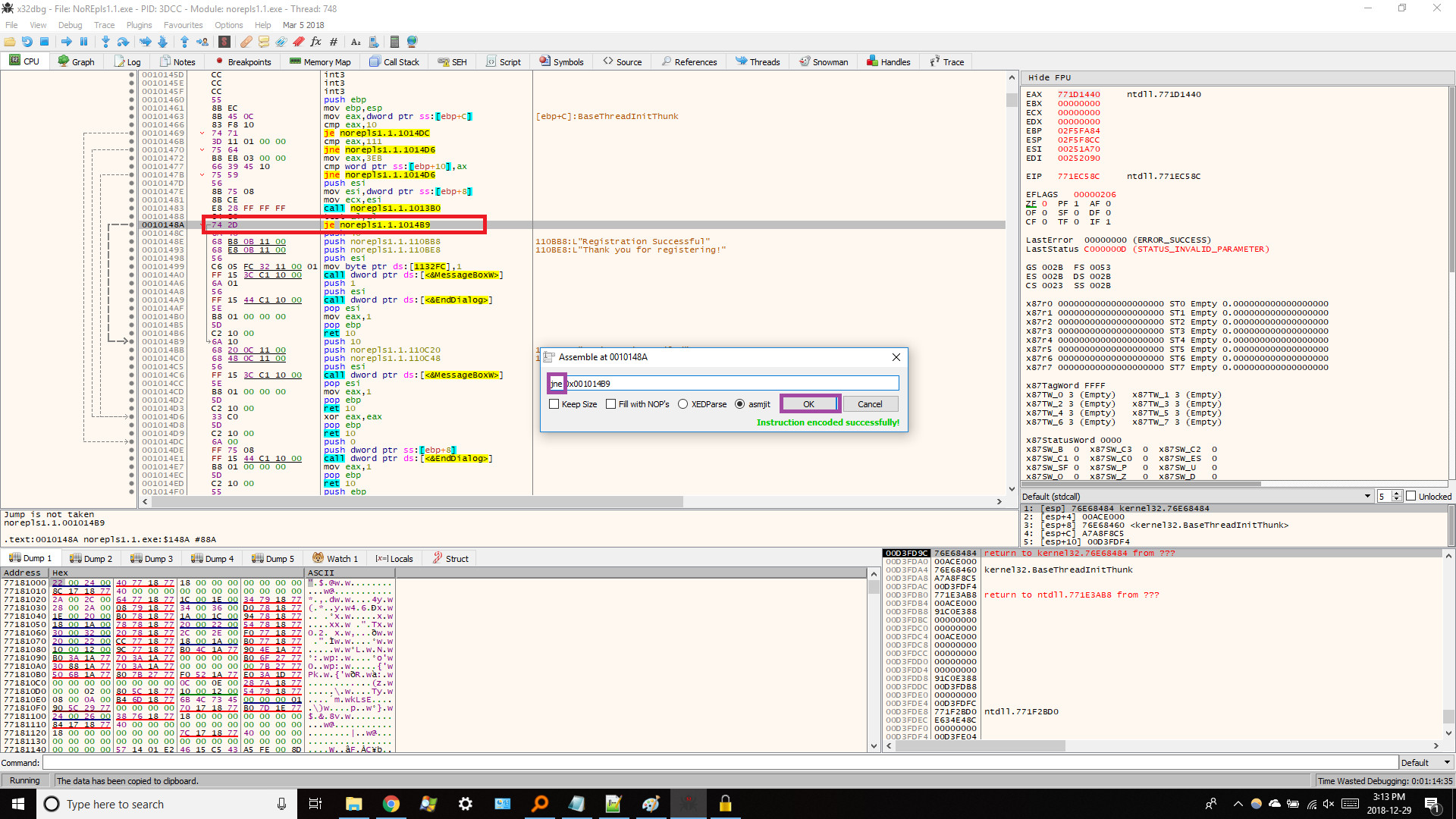The width and height of the screenshot is (1456, 819).
Task: Open calling convention dropdown Default (stdcall)
Action: pyautogui.click(x=1196, y=496)
